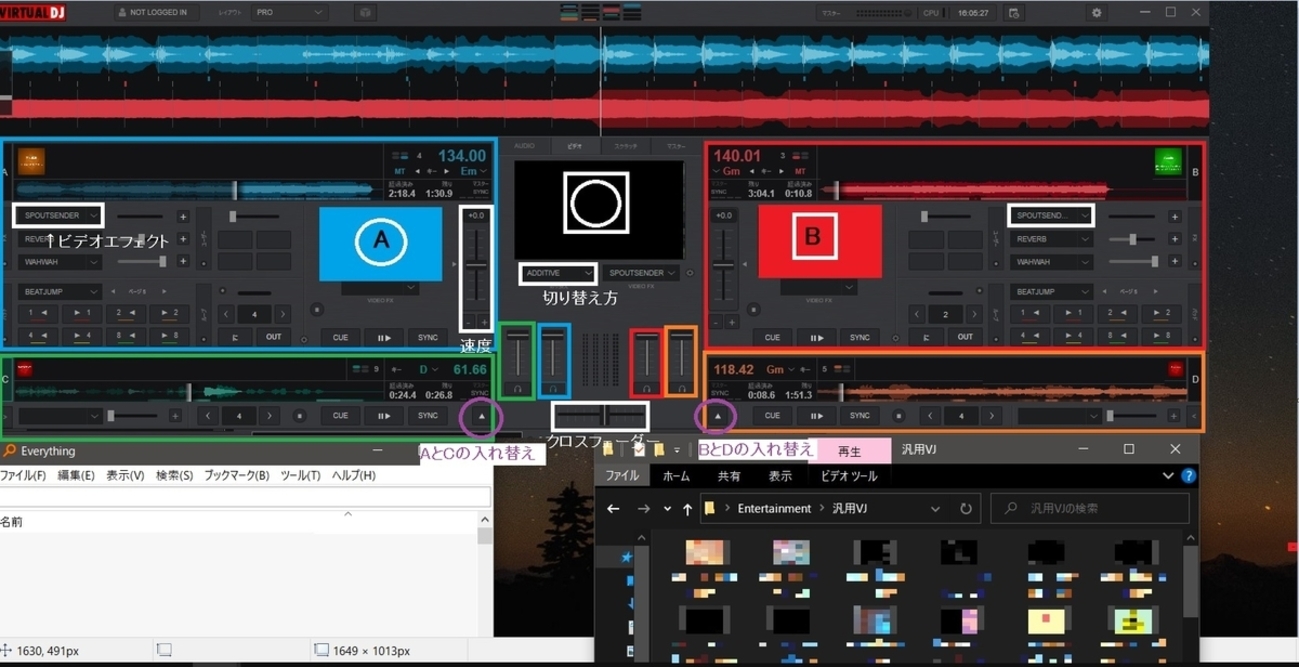This screenshot has height=667, width=1299.
Task: Click plus button beside deck A SPOUTSENDER
Action: click(x=183, y=216)
